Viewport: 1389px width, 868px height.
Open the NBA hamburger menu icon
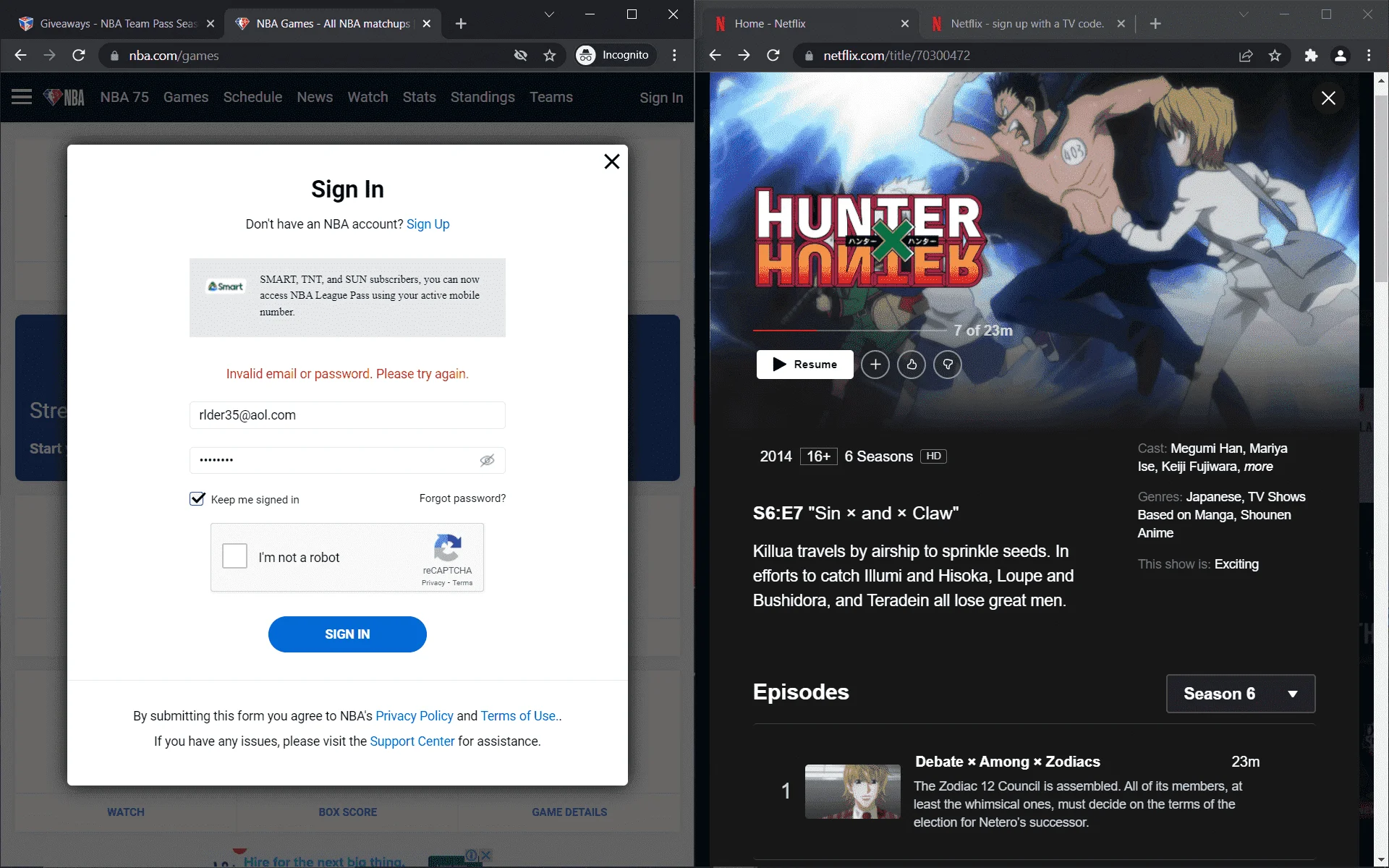click(x=22, y=97)
